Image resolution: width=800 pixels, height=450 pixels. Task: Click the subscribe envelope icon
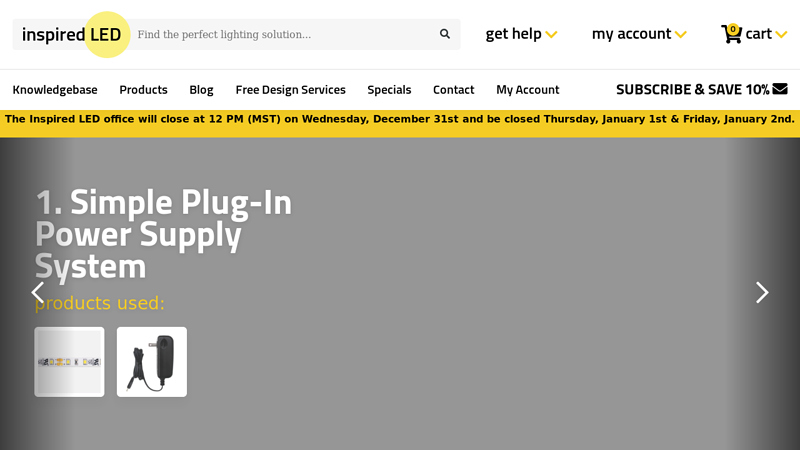[780, 89]
